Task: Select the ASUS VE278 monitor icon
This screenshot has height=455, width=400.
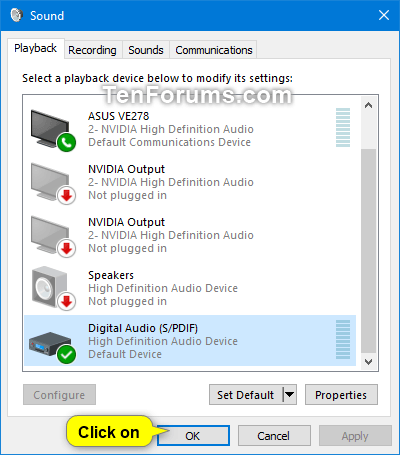Action: click(53, 130)
